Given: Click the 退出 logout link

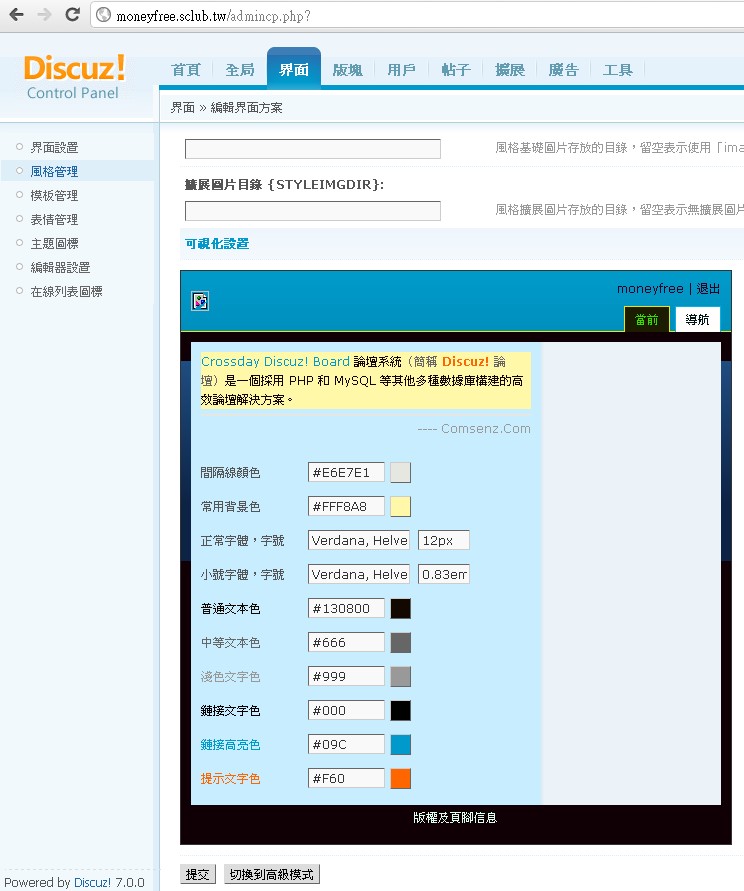Looking at the screenshot, I should pos(708,289).
